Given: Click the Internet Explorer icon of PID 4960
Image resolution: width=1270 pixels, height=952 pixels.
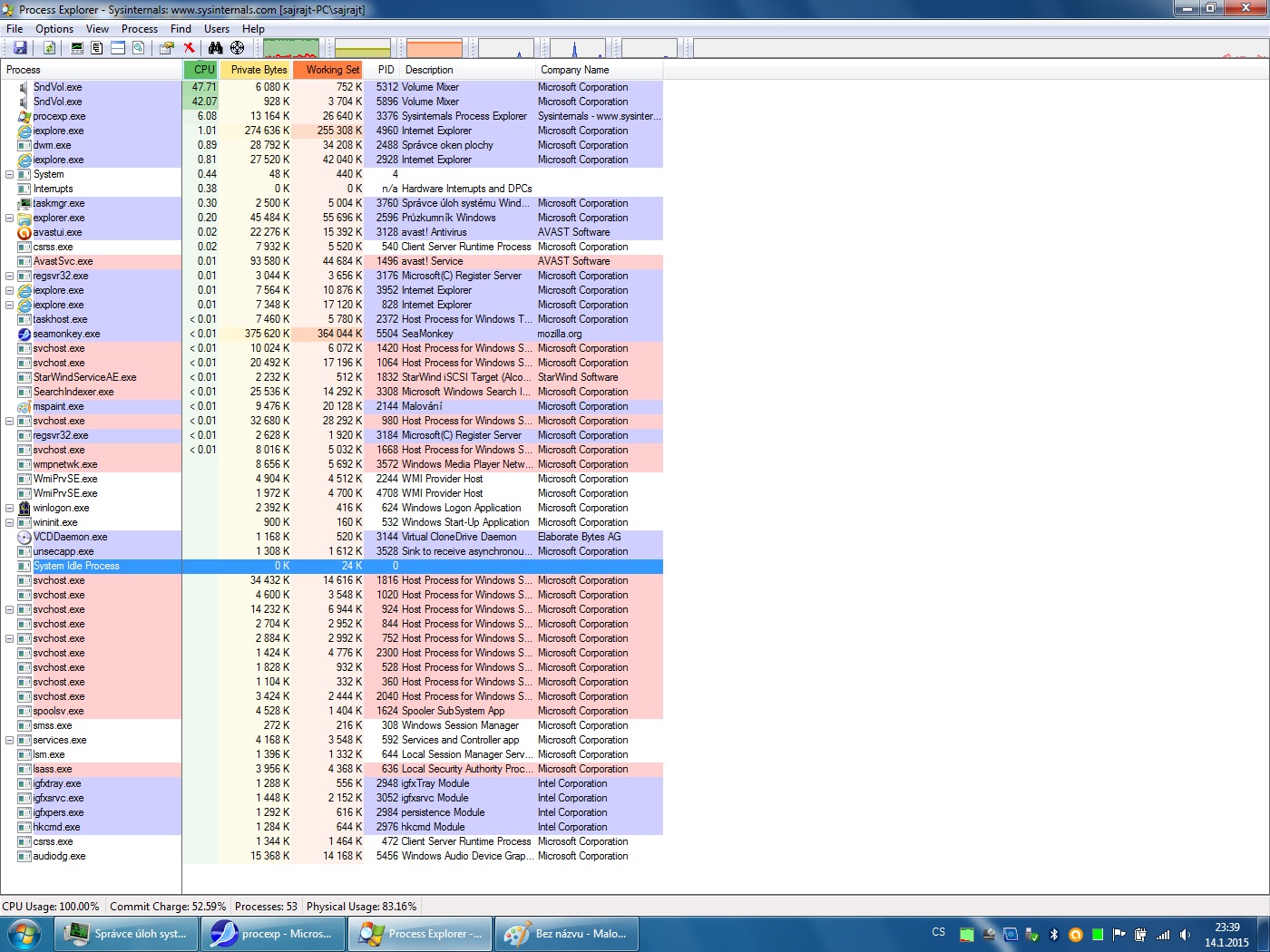Looking at the screenshot, I should [x=24, y=131].
